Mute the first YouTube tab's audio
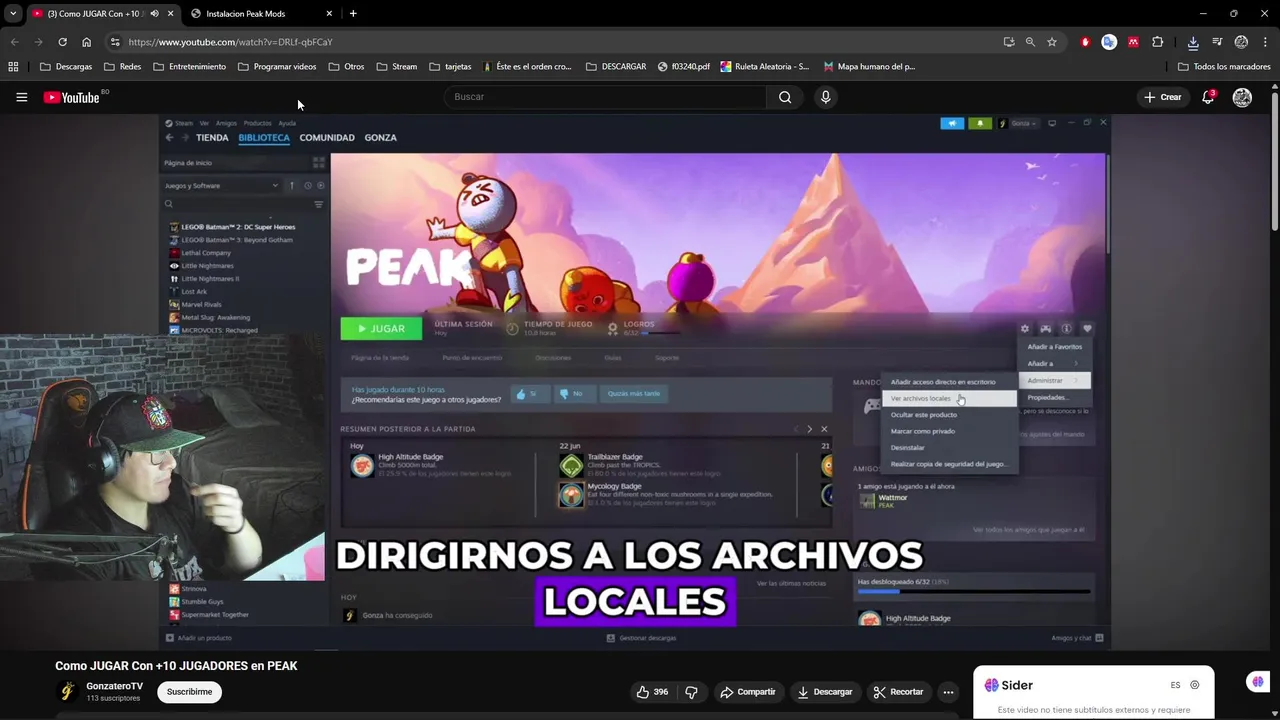Image resolution: width=1280 pixels, height=720 pixels. (x=154, y=14)
